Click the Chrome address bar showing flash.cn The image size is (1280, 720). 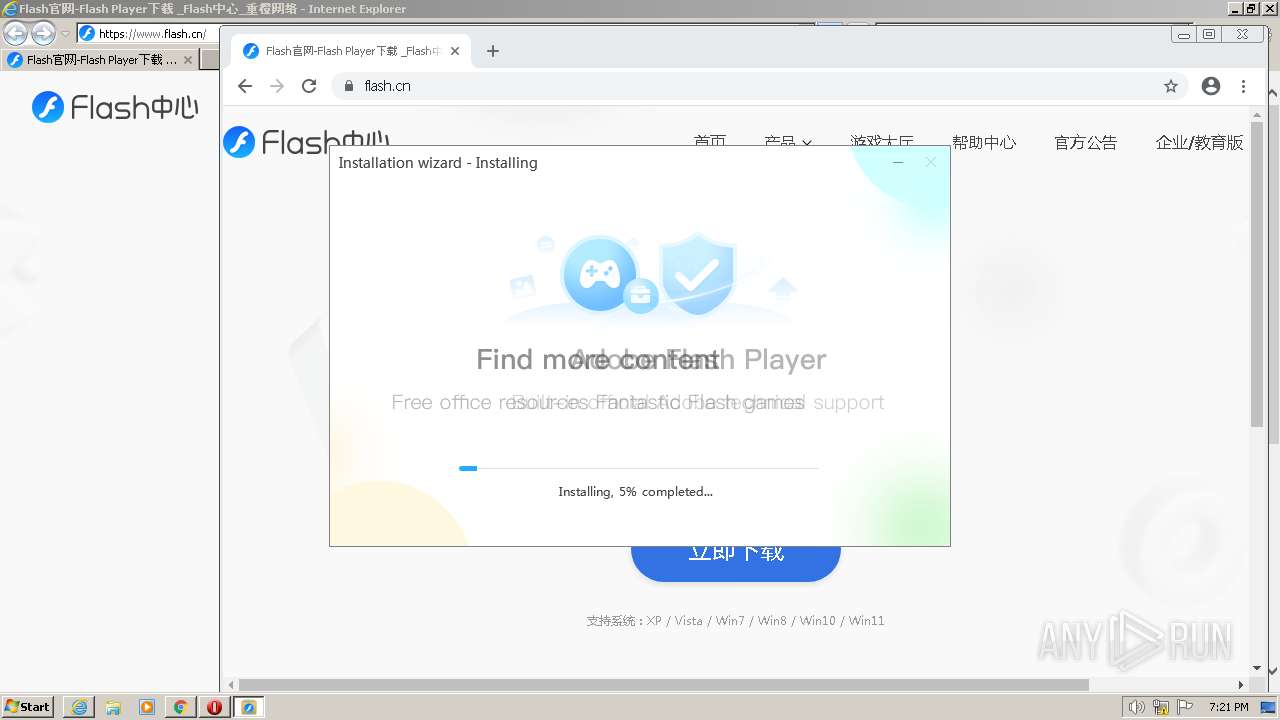pos(760,86)
